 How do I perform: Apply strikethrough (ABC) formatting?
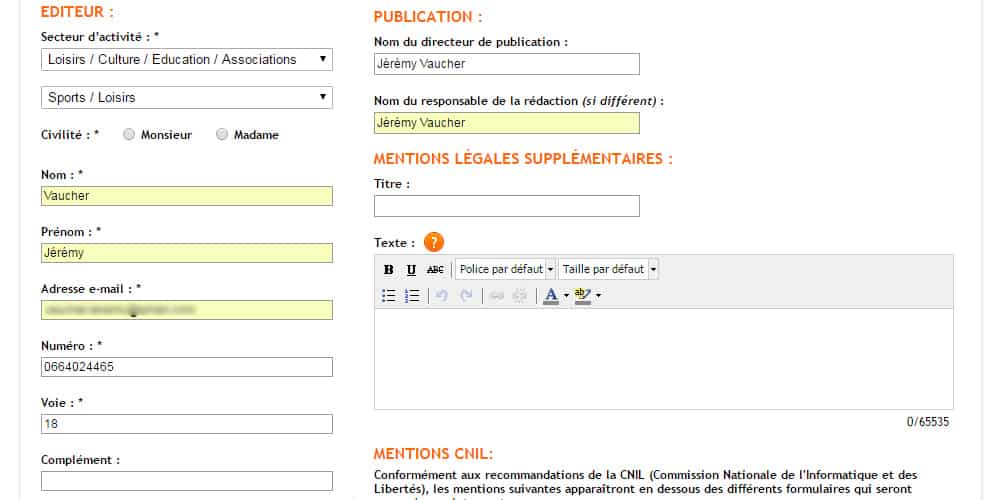click(435, 270)
